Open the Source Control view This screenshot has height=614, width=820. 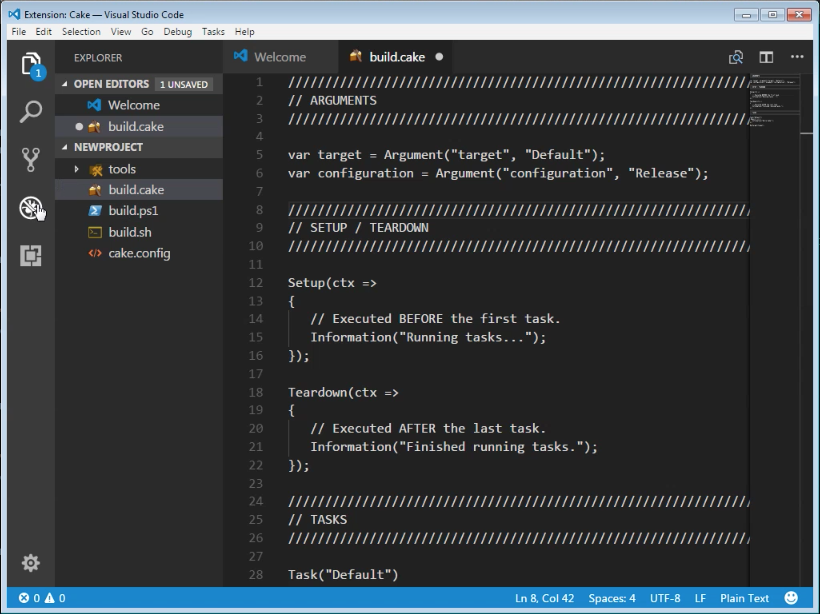tap(31, 159)
